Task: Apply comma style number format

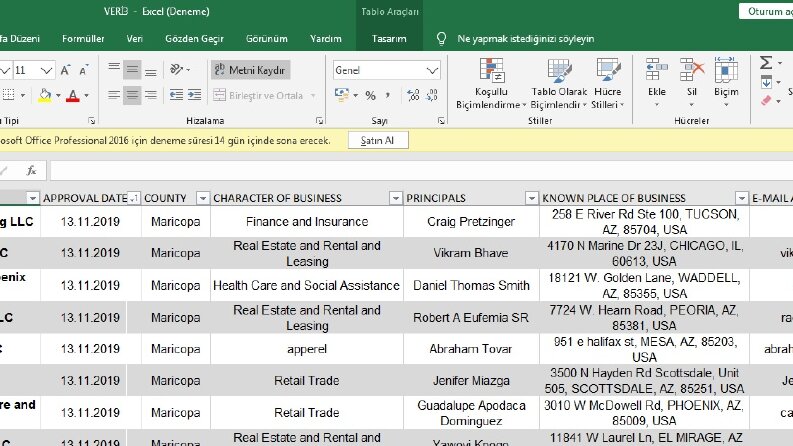Action: [x=388, y=95]
